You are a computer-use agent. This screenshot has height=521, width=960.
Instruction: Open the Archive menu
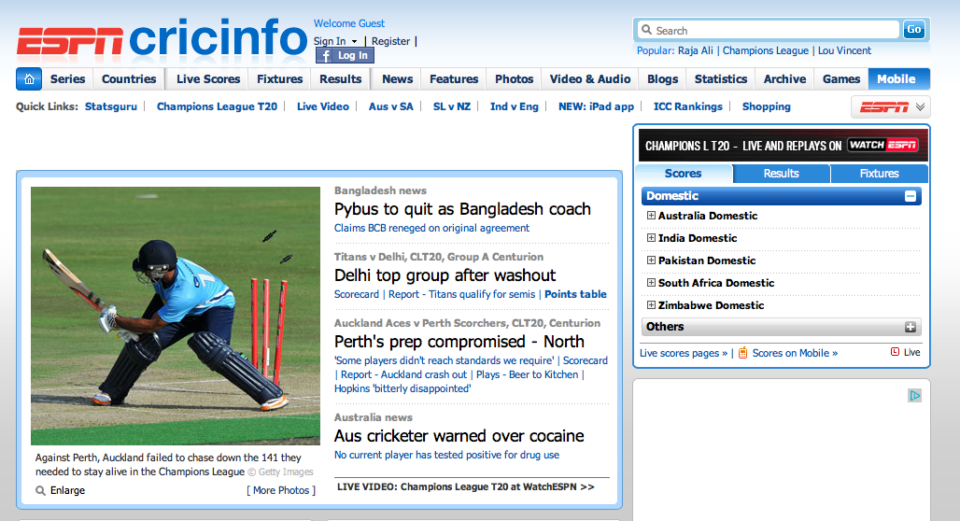(785, 79)
